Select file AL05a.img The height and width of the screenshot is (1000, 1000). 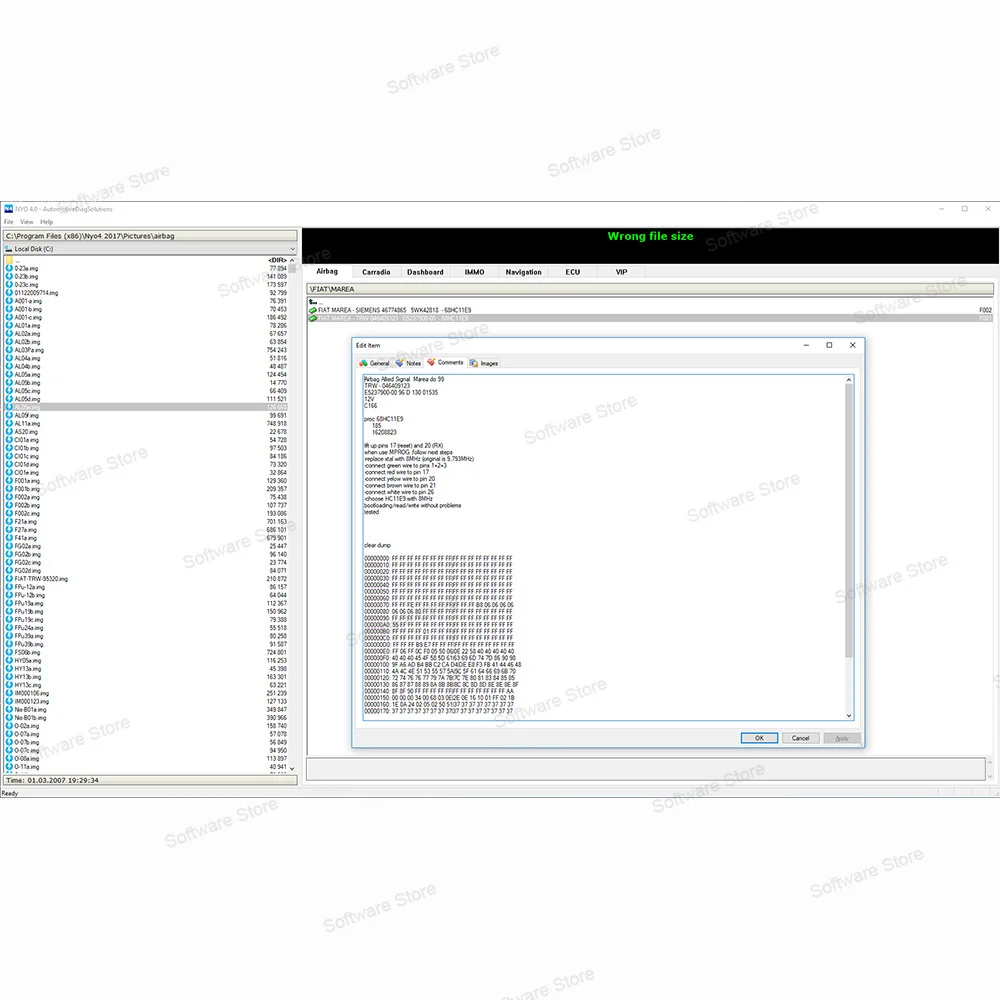pos(146,374)
